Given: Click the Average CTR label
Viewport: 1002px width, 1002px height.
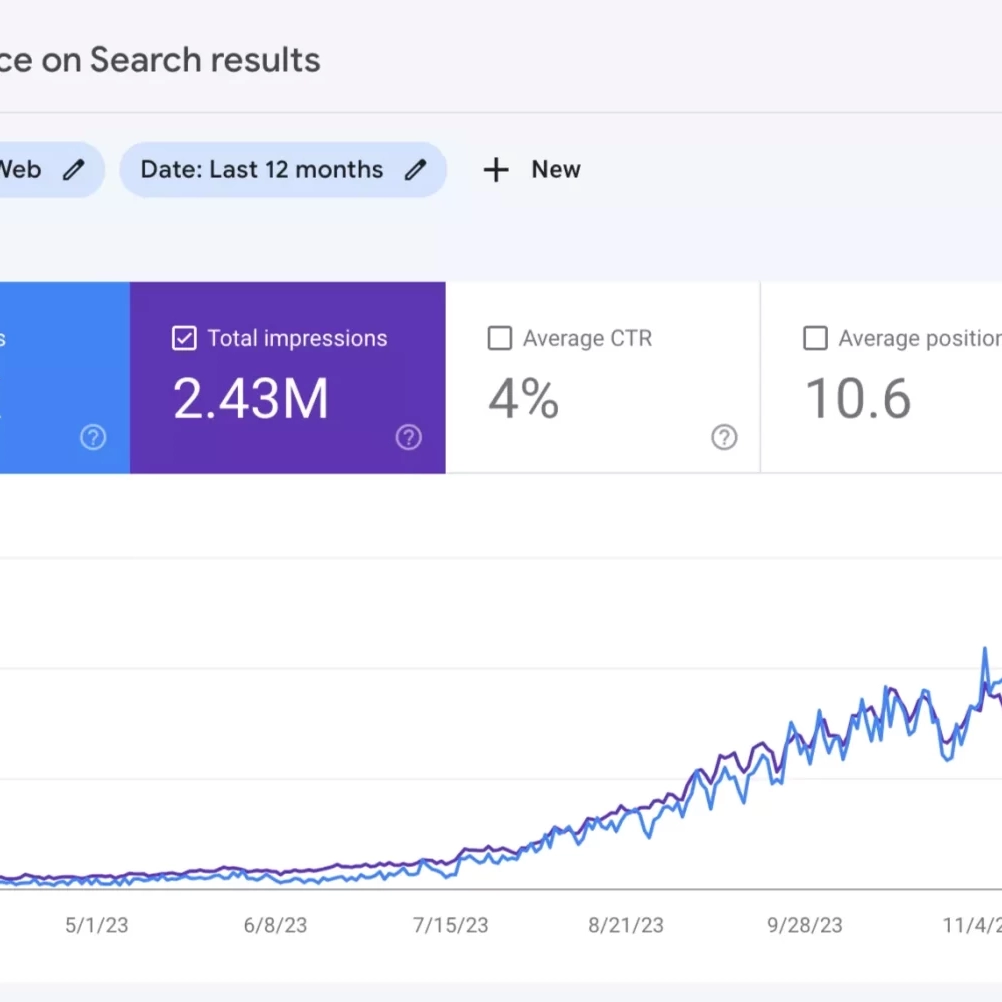Looking at the screenshot, I should pos(587,338).
